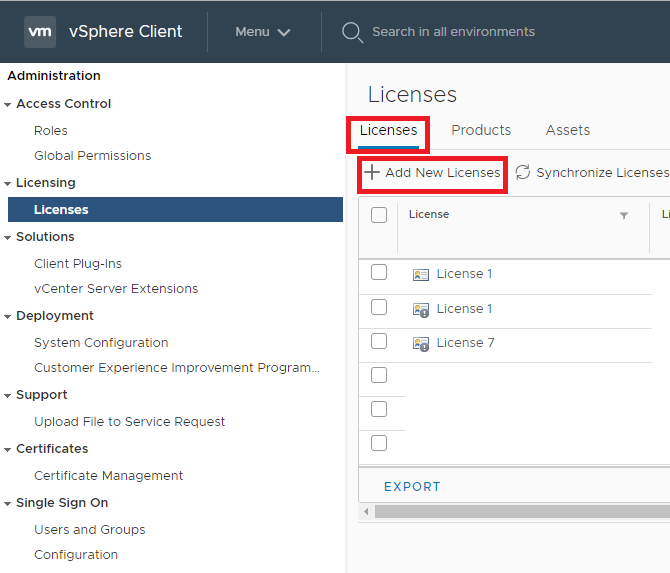Click the vm logo icon
Viewport: 670px width, 573px height.
click(40, 32)
